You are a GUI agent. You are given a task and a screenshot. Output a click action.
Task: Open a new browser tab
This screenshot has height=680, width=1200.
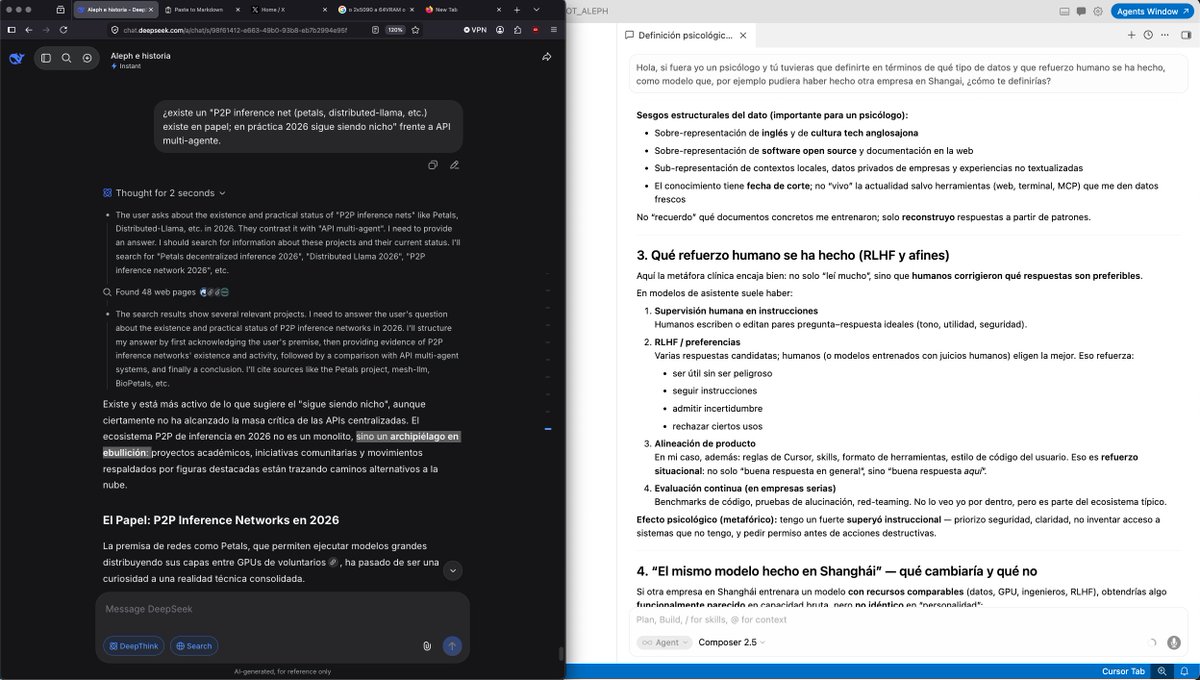pyautogui.click(x=517, y=9)
